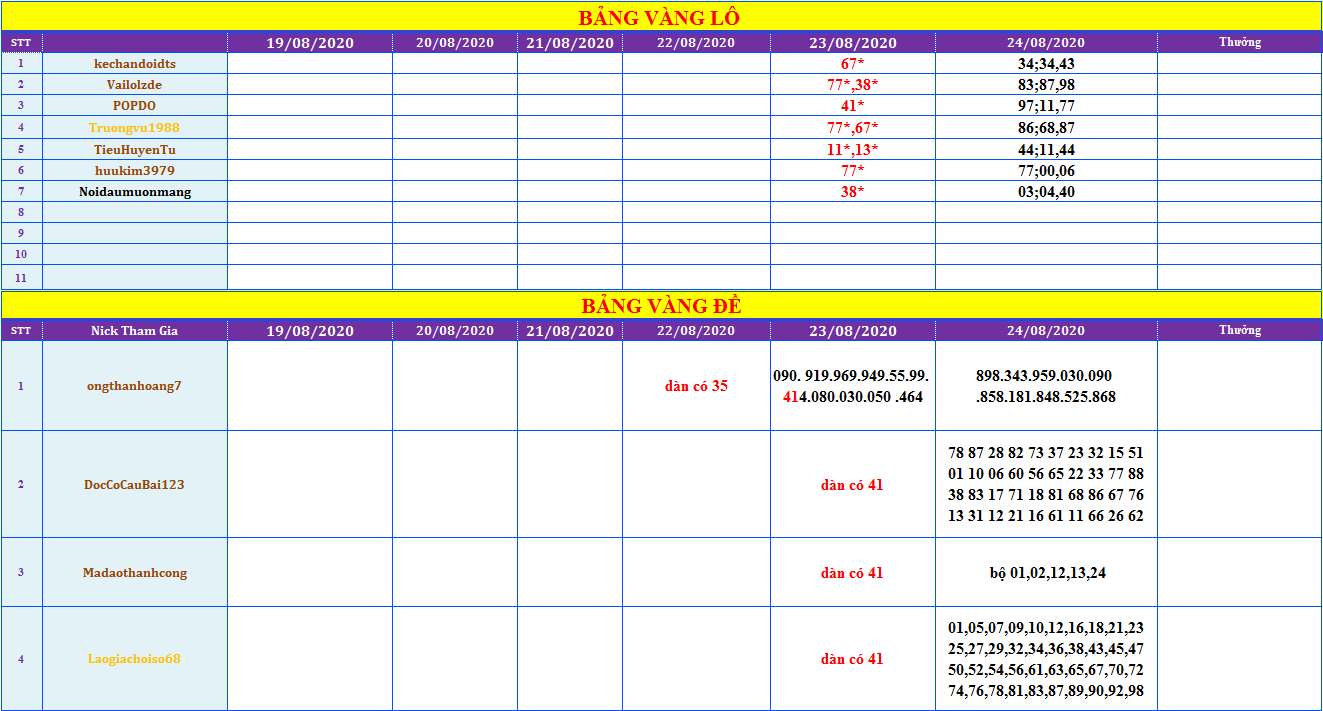Select the '41*' cell in POPDO row
The width and height of the screenshot is (1323, 711).
[853, 105]
